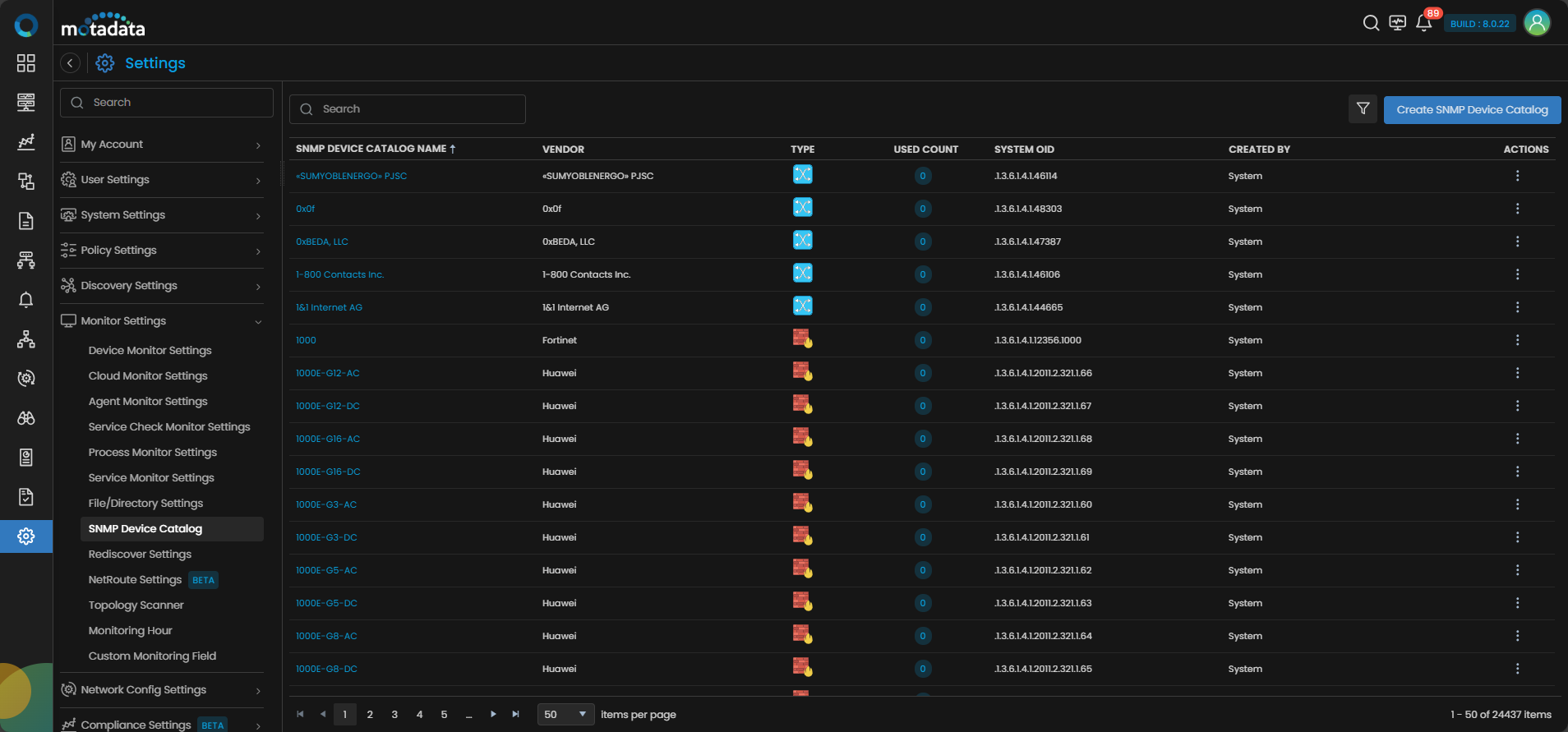Open the dashboard grid icon in left rail
1568x732 pixels.
click(x=26, y=63)
